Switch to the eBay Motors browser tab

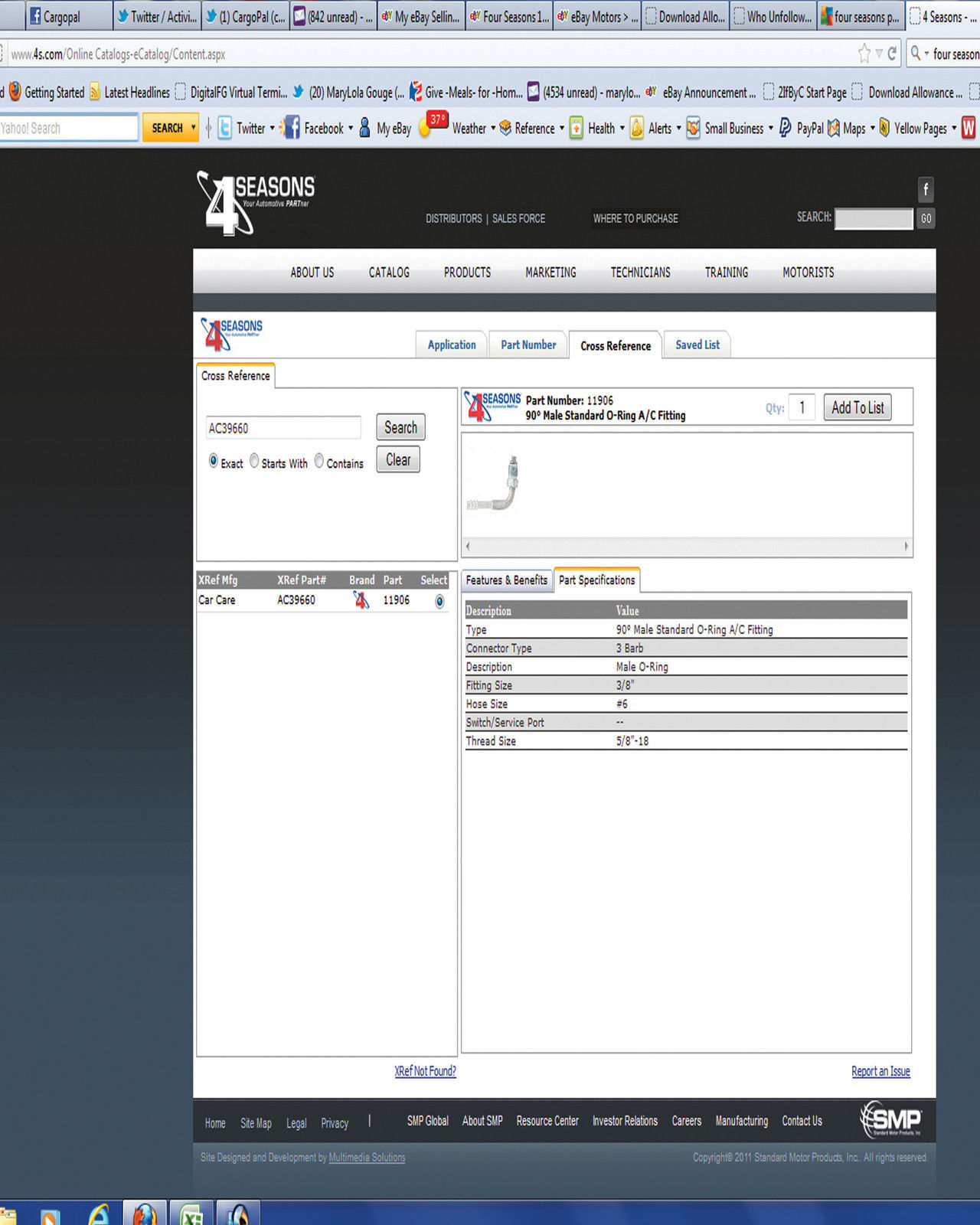(597, 16)
